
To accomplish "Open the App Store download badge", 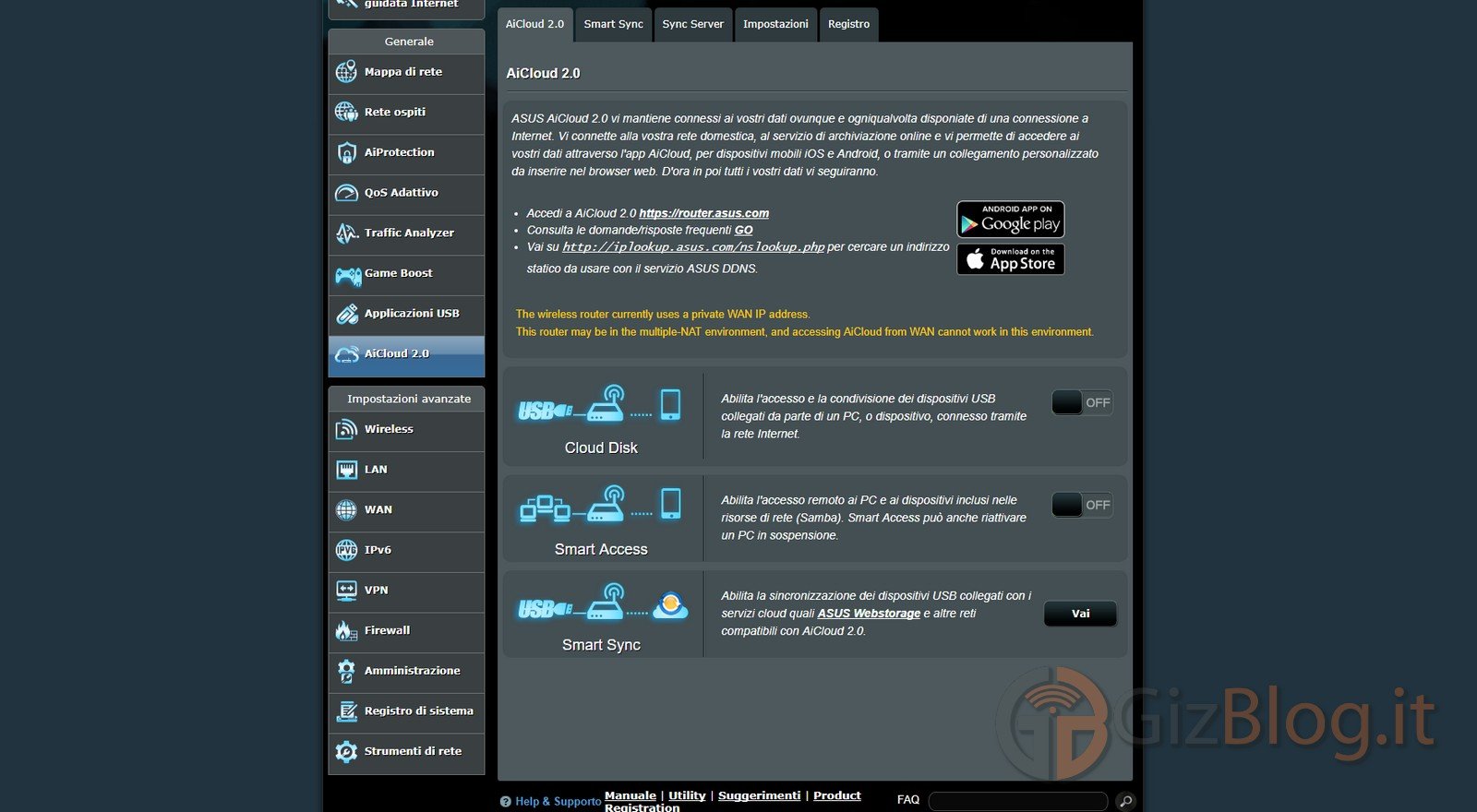I will pos(1011,259).
